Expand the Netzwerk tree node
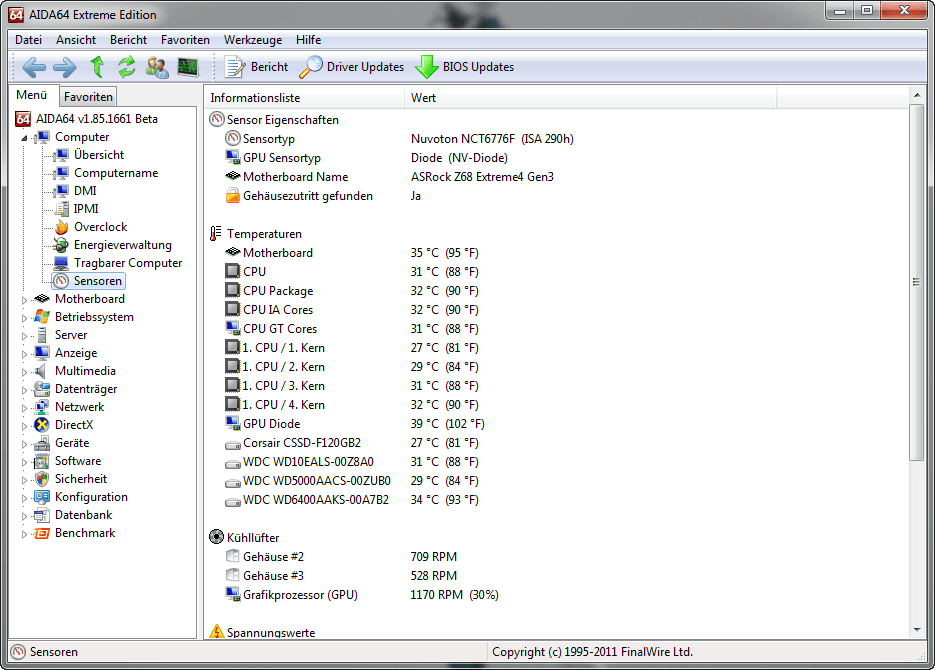Viewport: 935px width, 670px height. (x=24, y=408)
